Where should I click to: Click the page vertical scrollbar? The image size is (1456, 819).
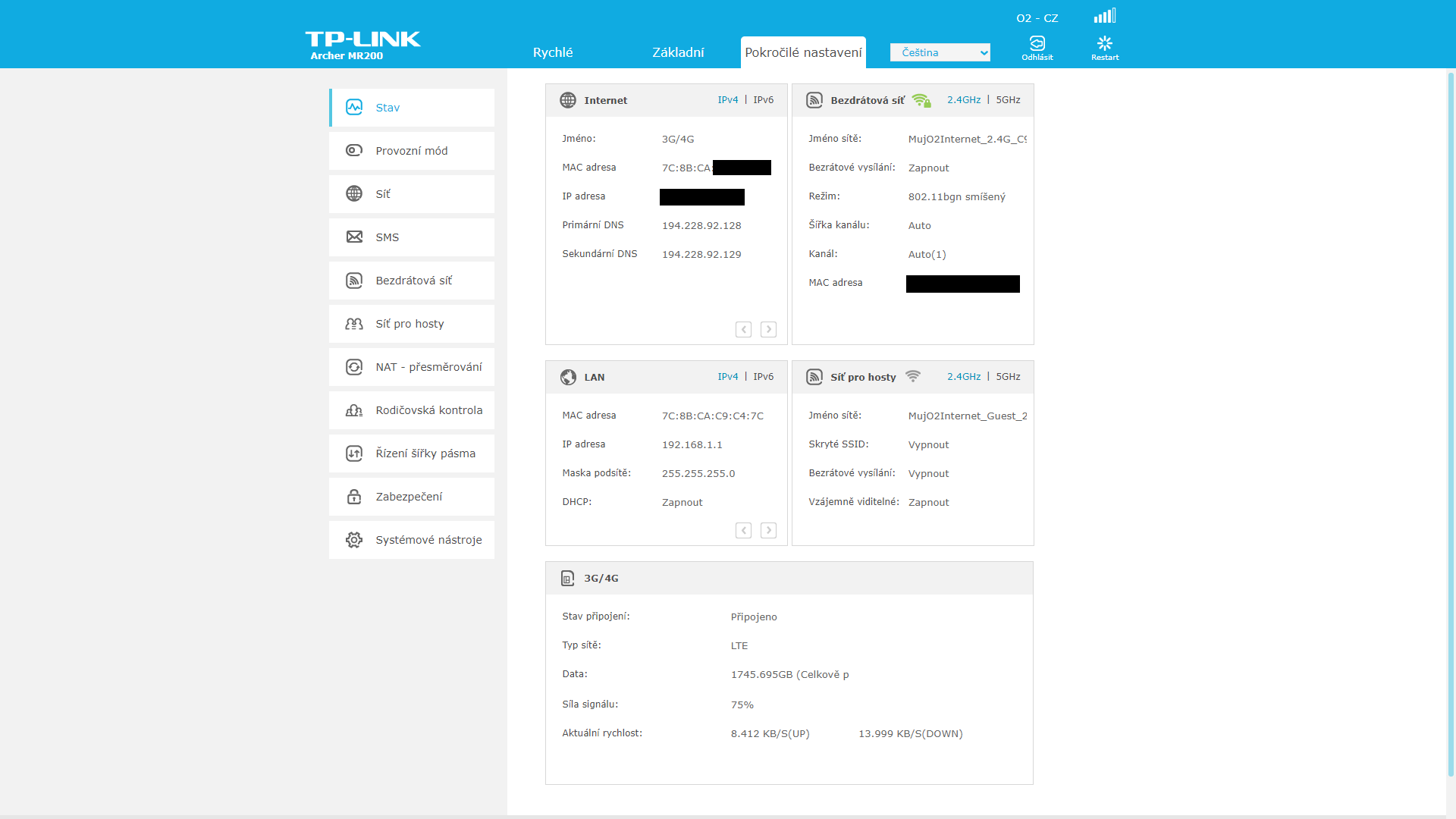tap(1451, 425)
